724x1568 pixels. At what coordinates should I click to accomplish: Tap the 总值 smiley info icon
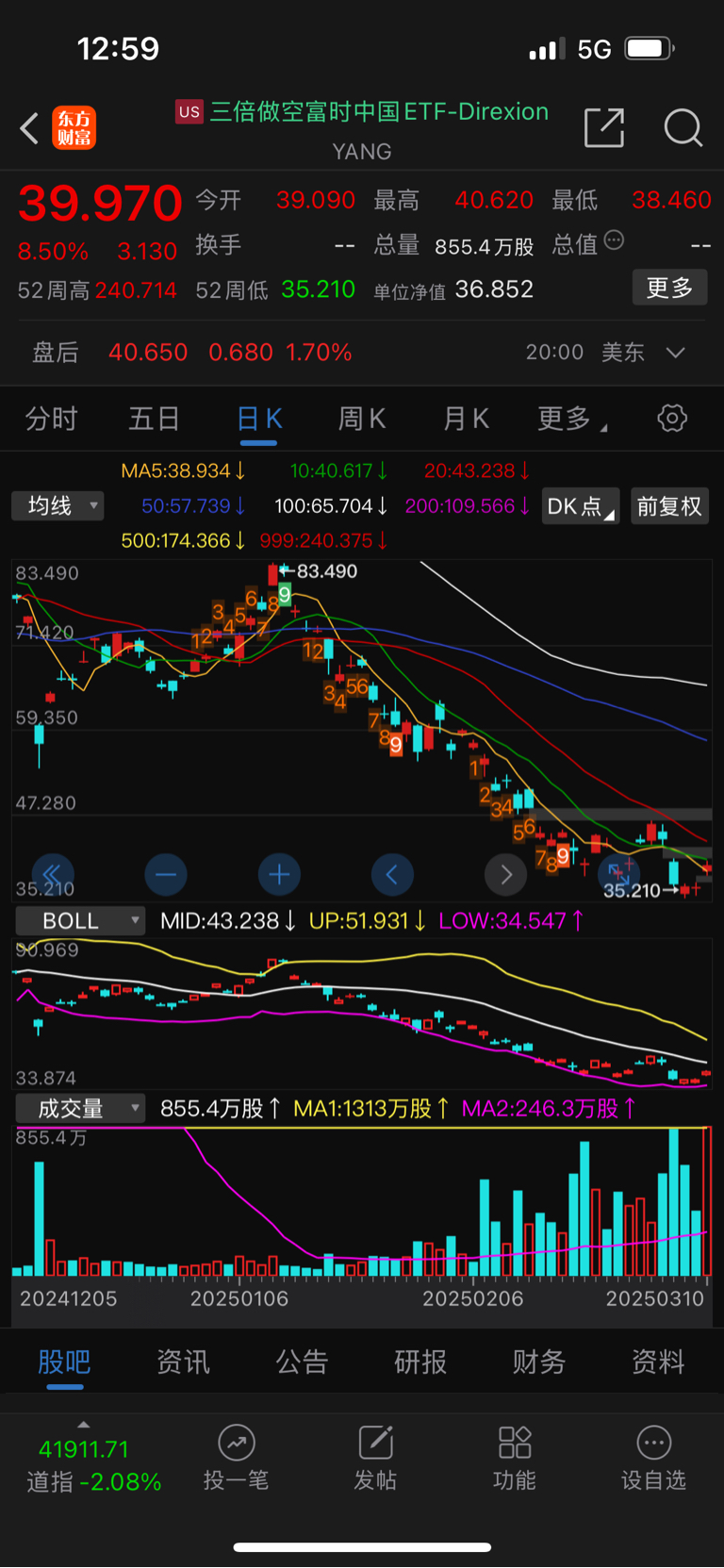point(614,239)
